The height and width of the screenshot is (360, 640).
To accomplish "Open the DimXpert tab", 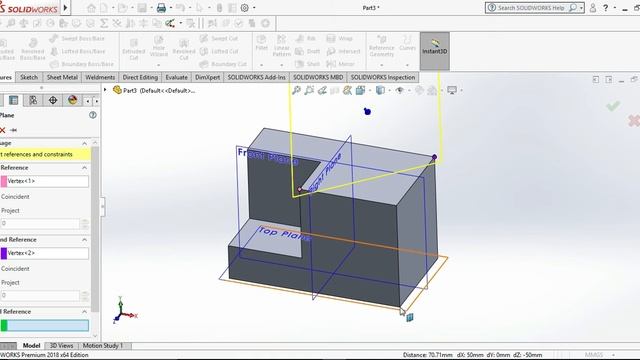I will (207, 77).
